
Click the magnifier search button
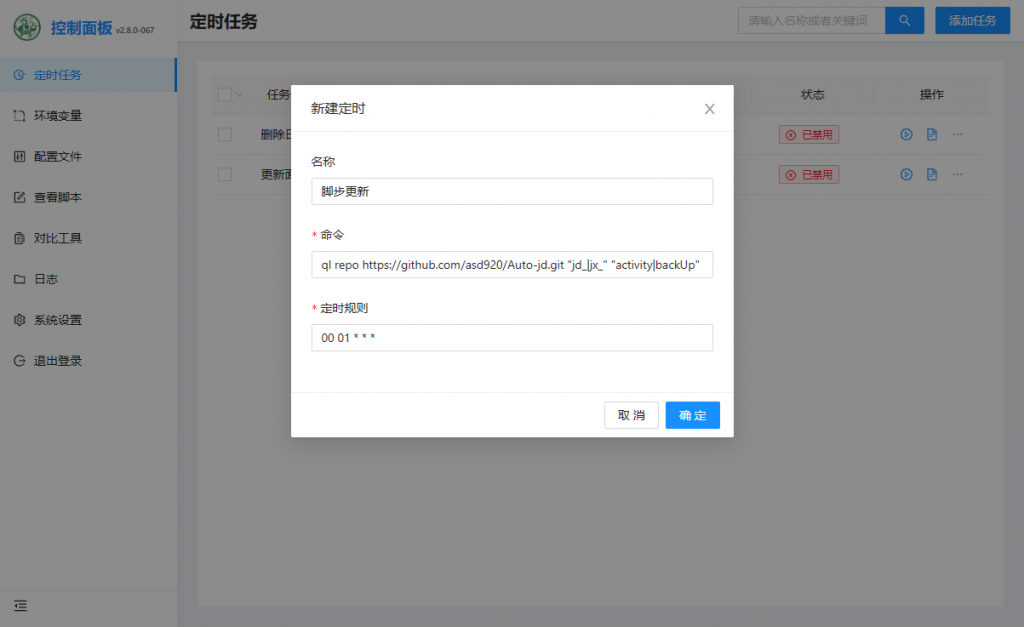tap(904, 20)
